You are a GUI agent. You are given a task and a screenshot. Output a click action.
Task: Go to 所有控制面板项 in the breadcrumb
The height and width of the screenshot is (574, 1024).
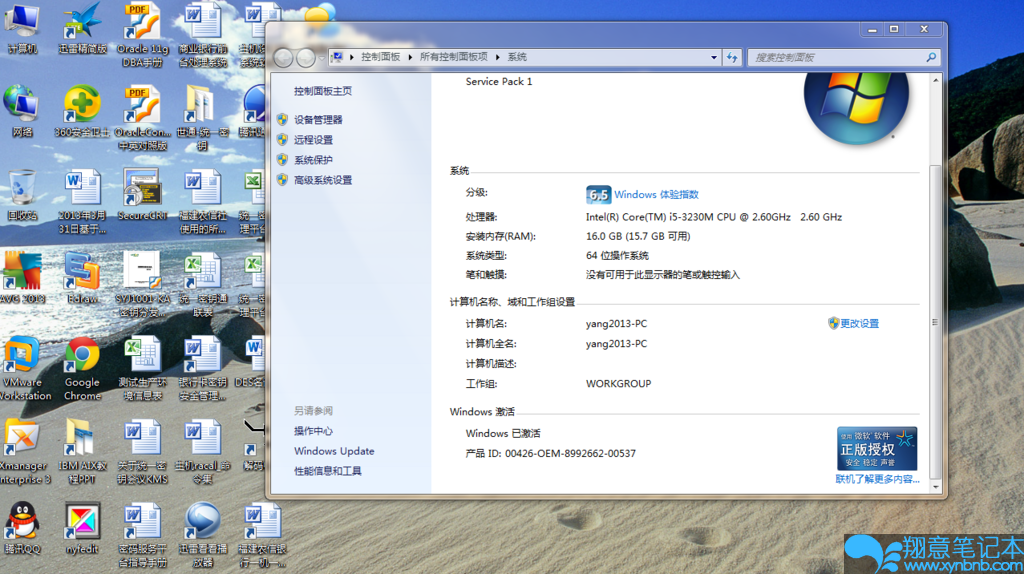pyautogui.click(x=454, y=57)
